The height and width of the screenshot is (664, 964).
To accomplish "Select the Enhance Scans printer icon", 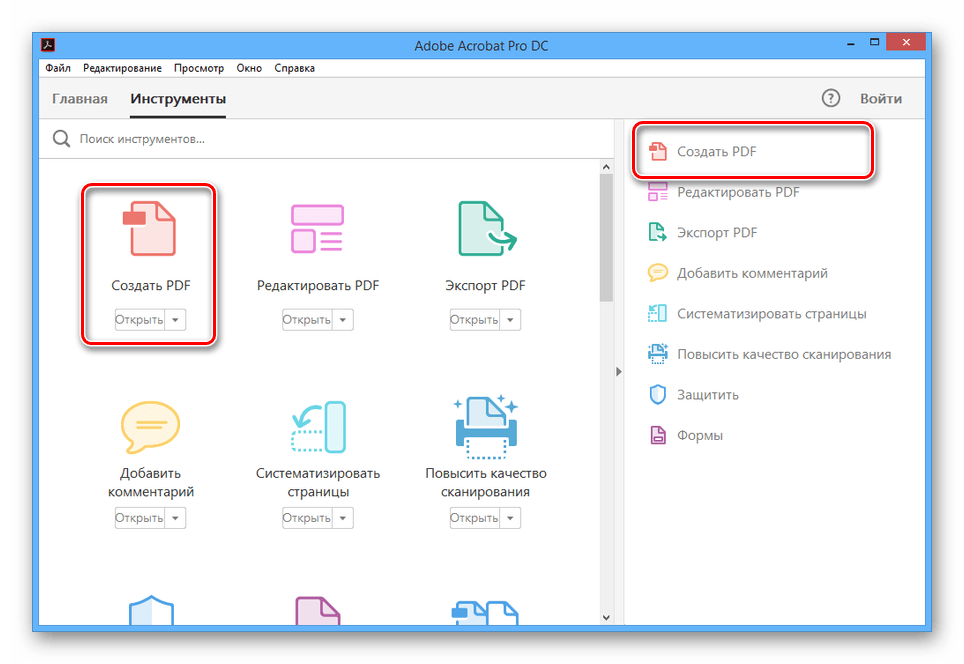I will coord(485,428).
